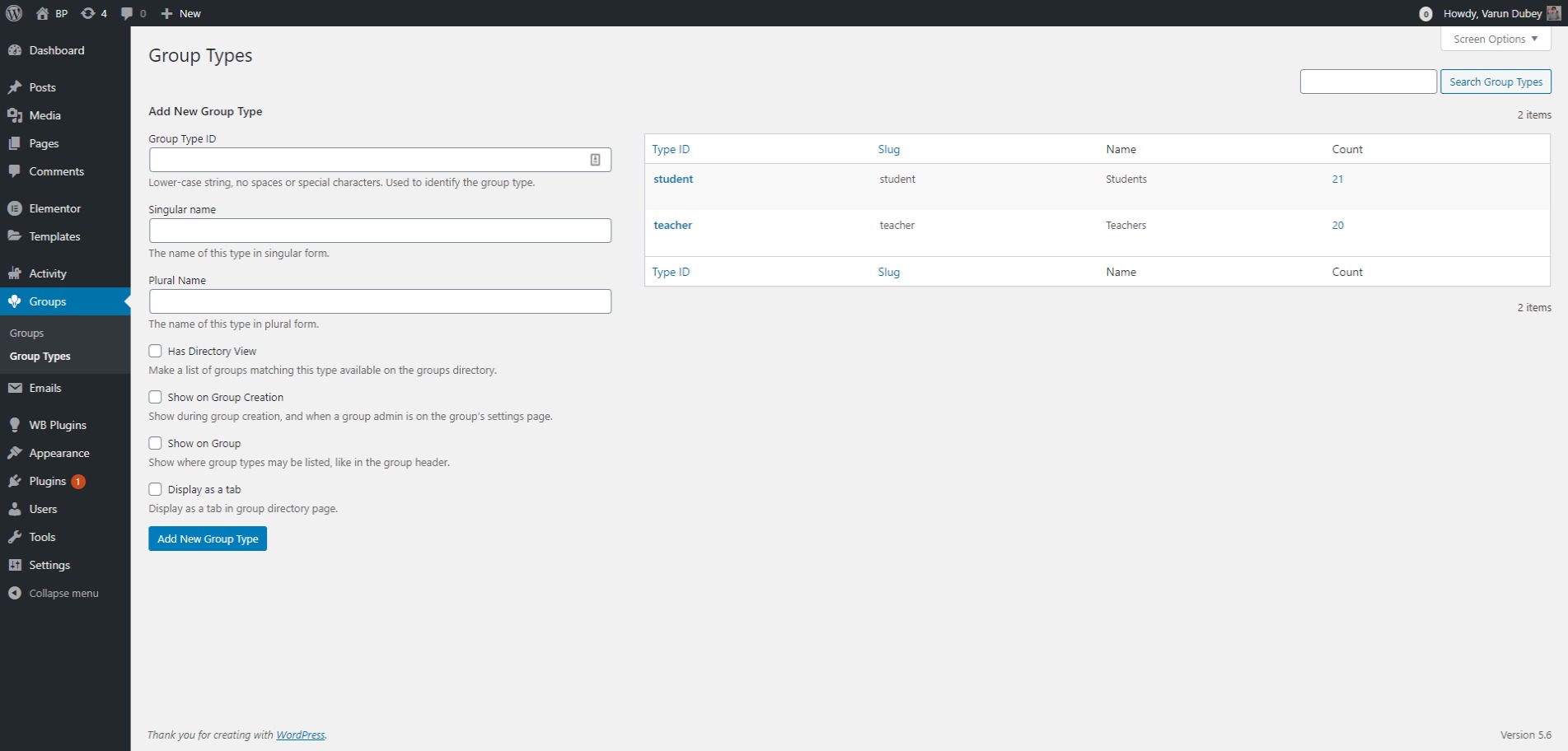Click the Collapse menu arrow icon

coord(15,593)
